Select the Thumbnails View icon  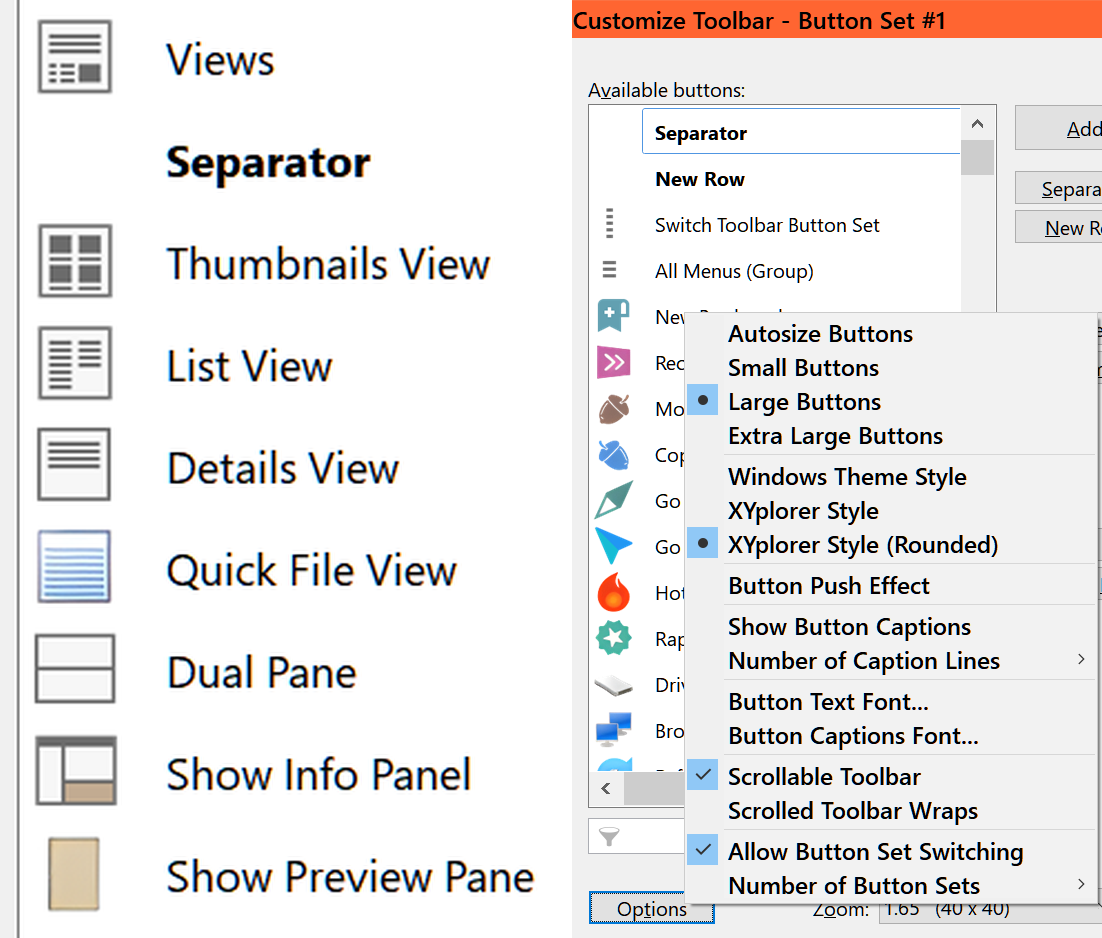click(x=74, y=261)
